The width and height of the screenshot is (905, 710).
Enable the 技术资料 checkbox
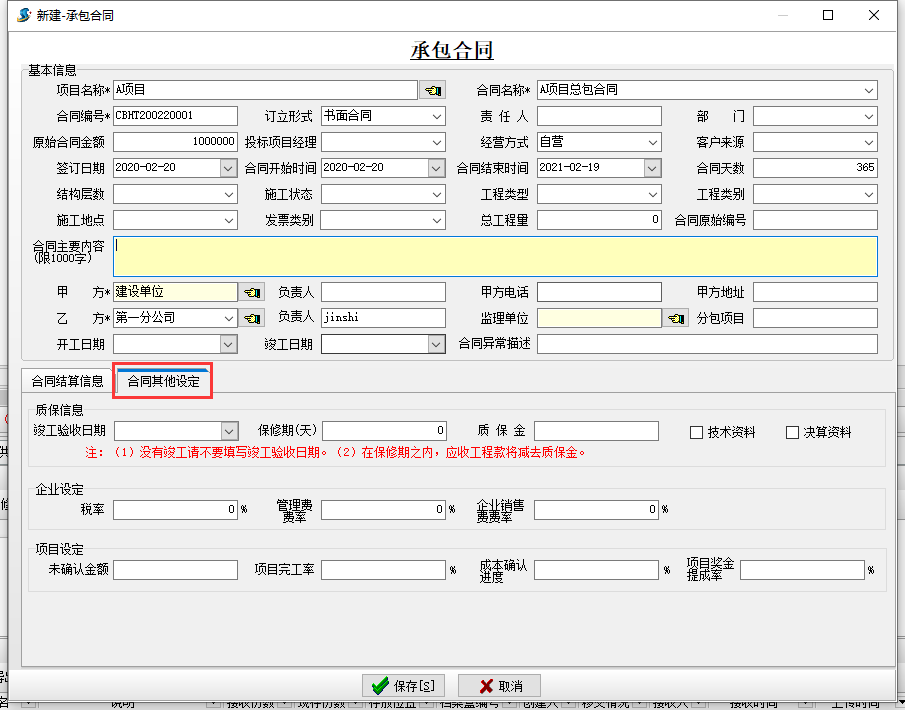point(697,433)
